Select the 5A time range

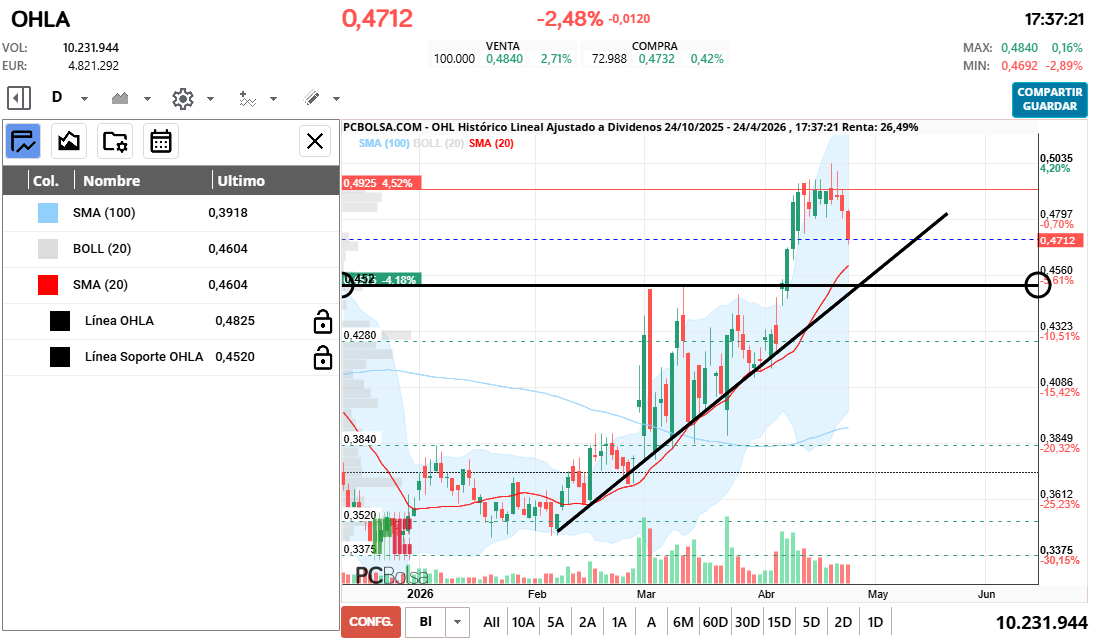[556, 623]
